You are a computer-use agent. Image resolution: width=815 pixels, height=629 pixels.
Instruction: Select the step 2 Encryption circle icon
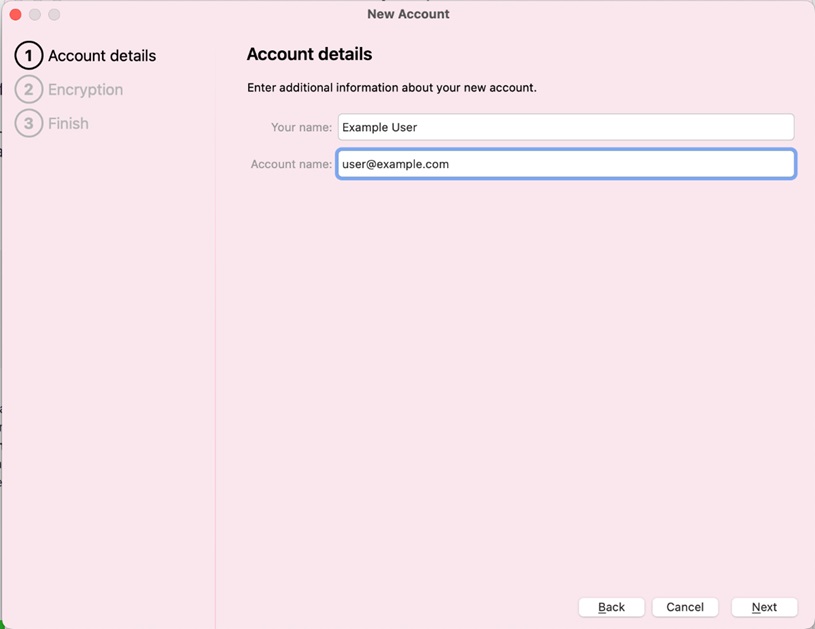coord(29,90)
